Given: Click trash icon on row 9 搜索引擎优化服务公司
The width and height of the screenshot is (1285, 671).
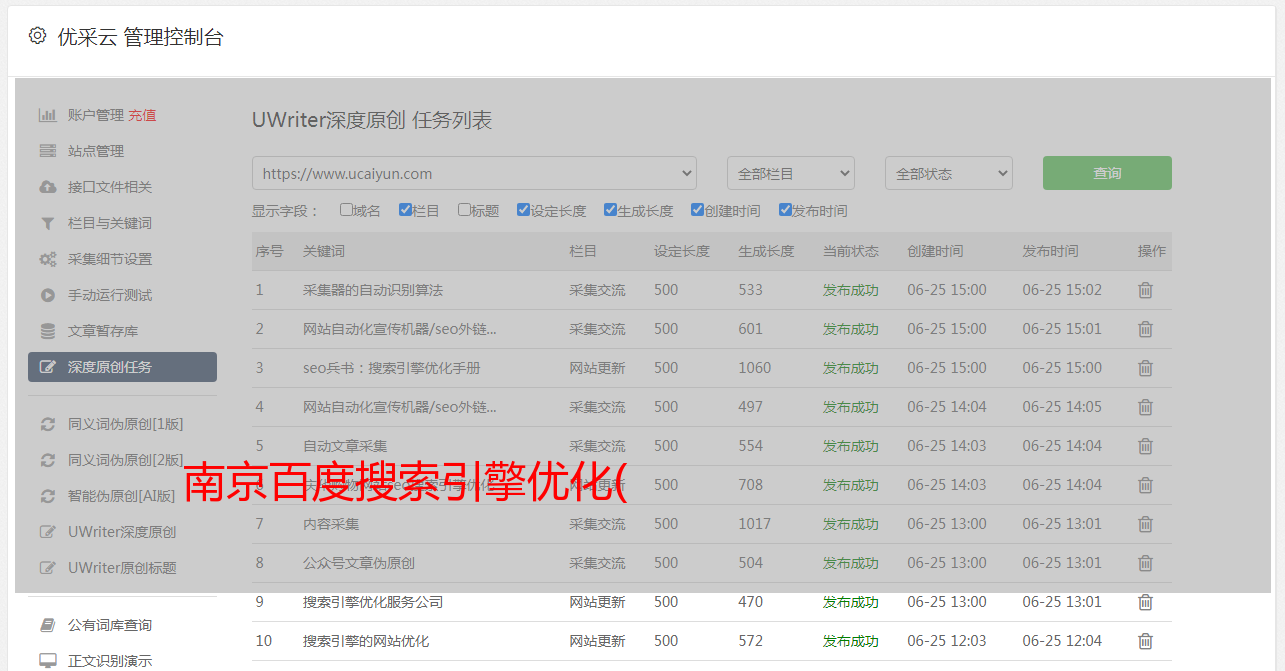Looking at the screenshot, I should [x=1145, y=602].
